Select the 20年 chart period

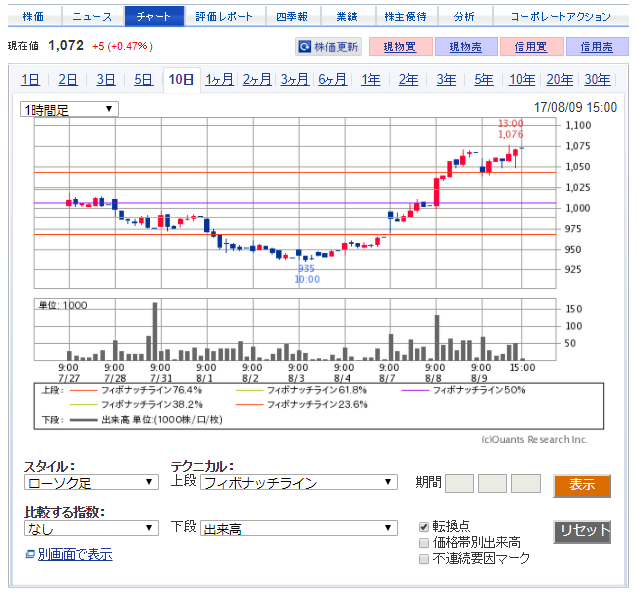[x=560, y=79]
